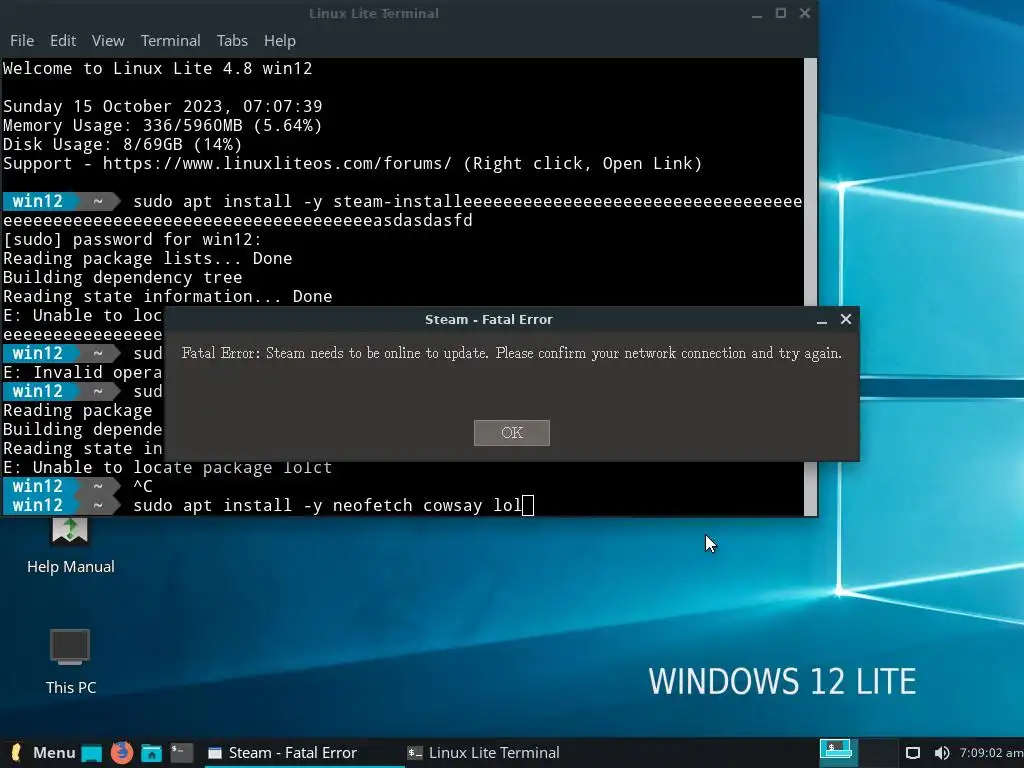The image size is (1024, 768).
Task: Open the File menu in terminal
Action: [x=22, y=40]
